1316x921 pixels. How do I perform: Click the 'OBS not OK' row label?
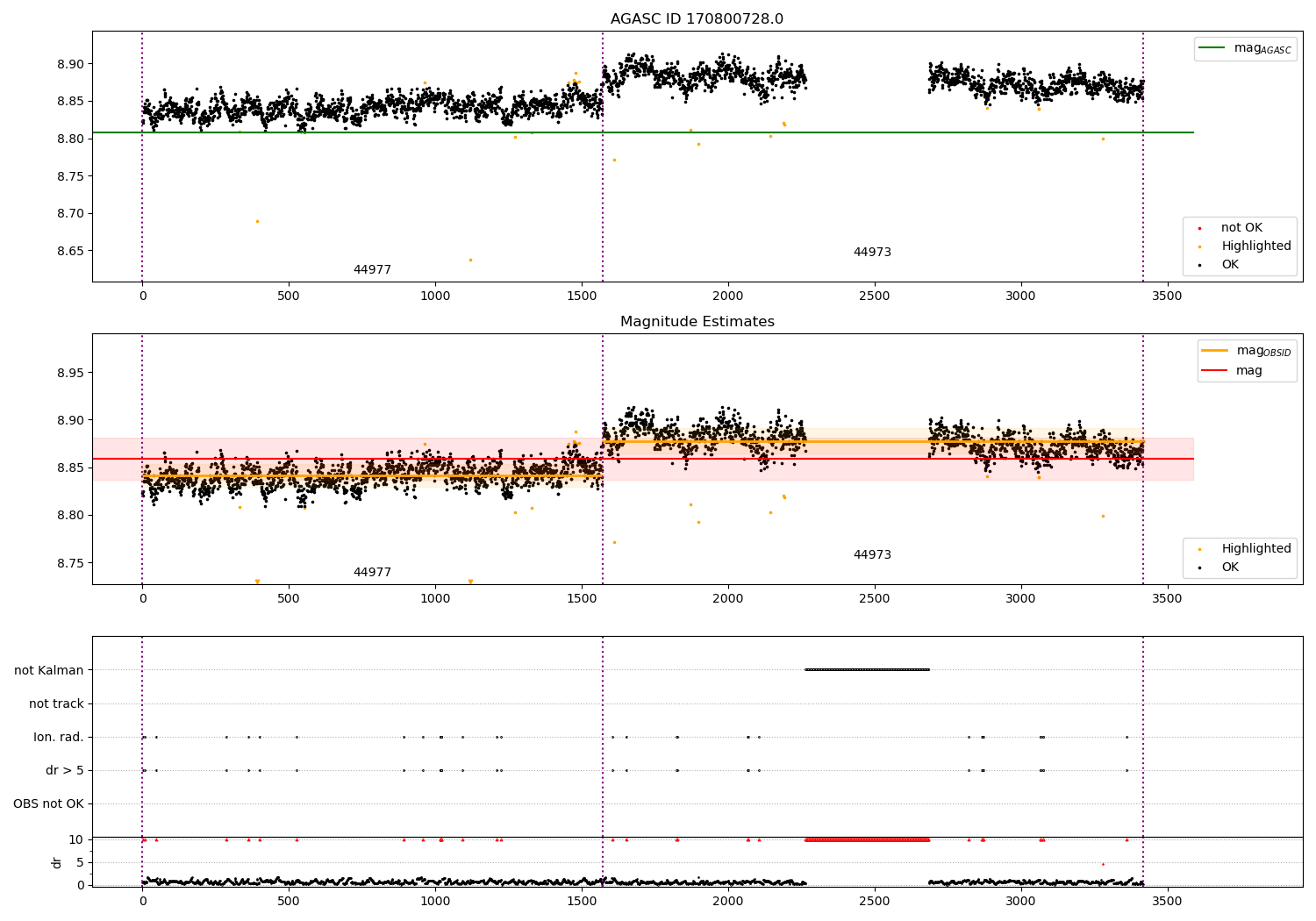(49, 803)
